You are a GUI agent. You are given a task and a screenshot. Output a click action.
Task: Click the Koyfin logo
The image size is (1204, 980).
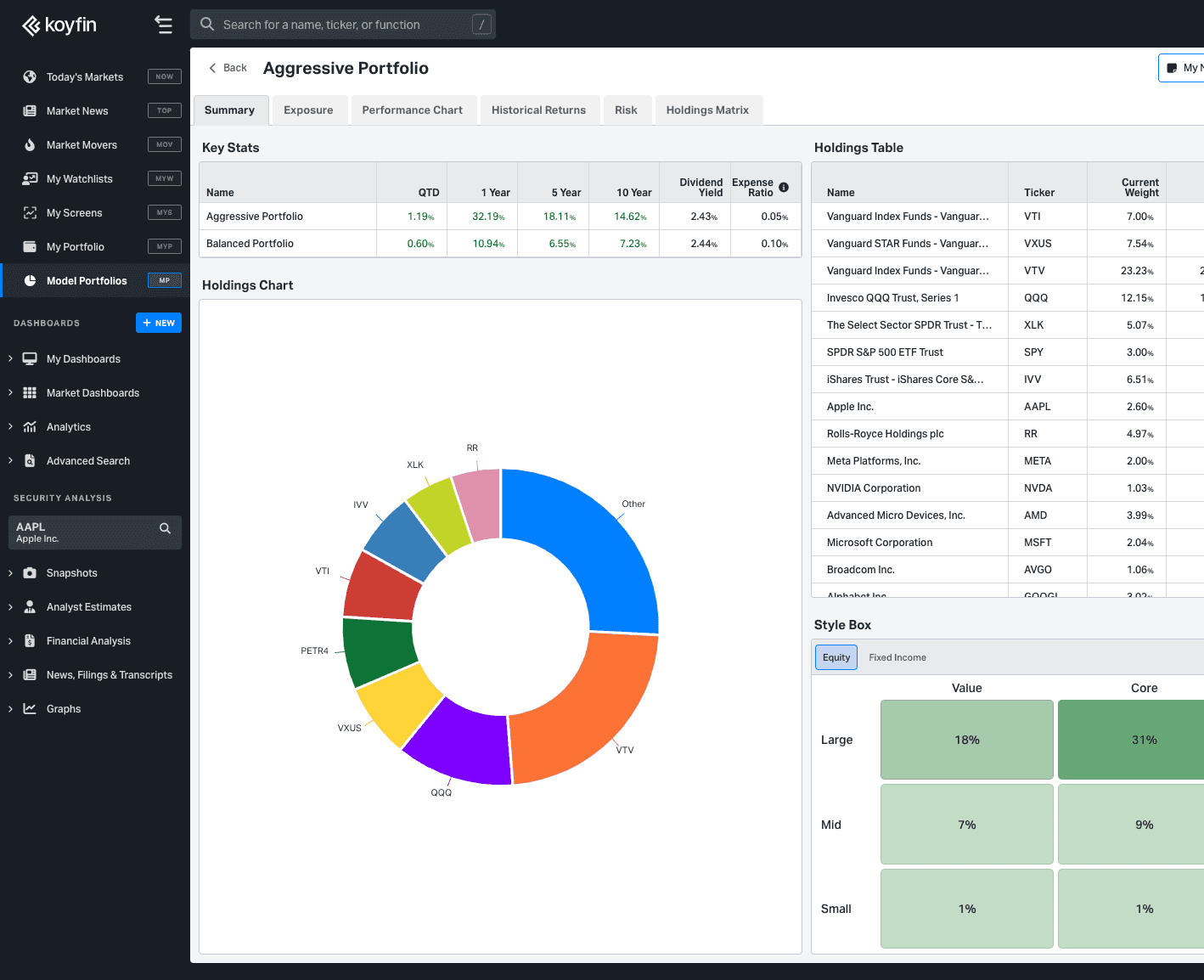click(x=59, y=25)
